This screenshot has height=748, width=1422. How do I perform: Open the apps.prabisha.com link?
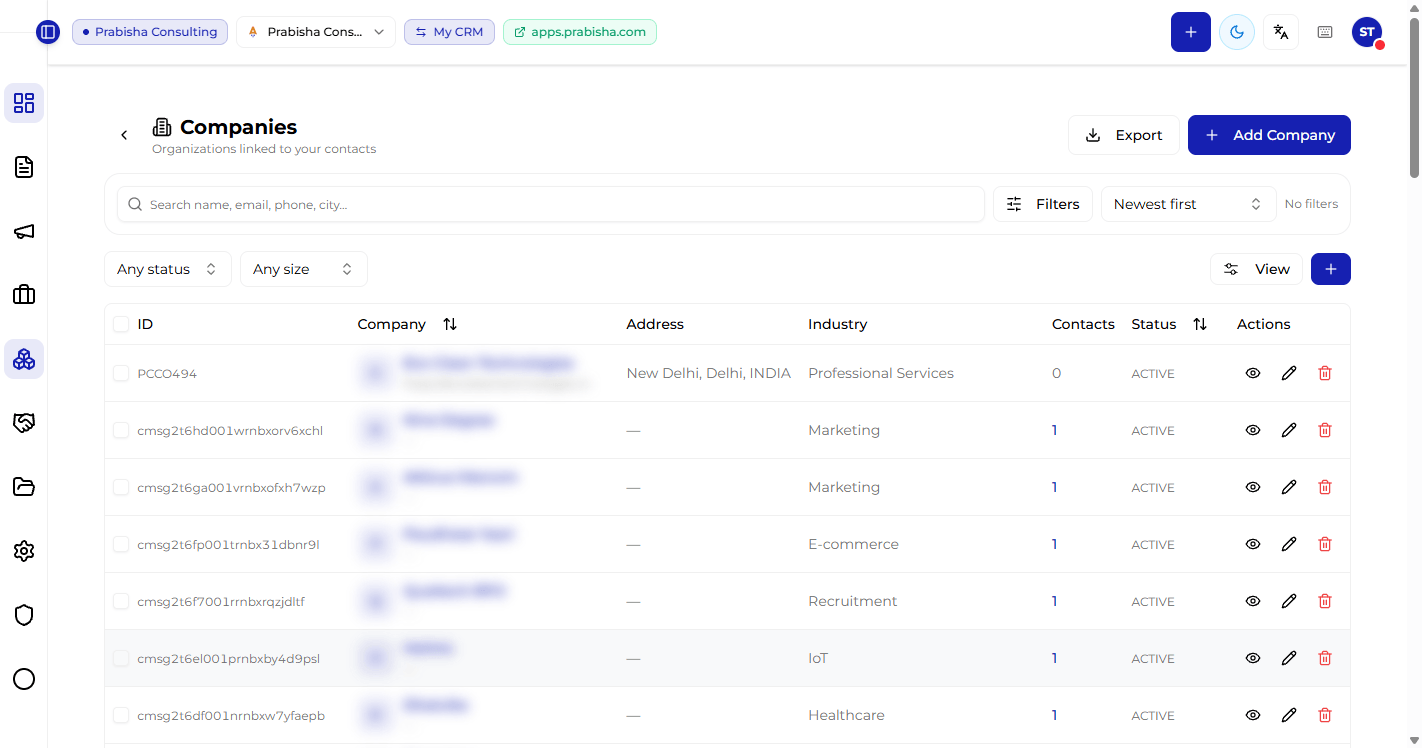pos(580,32)
